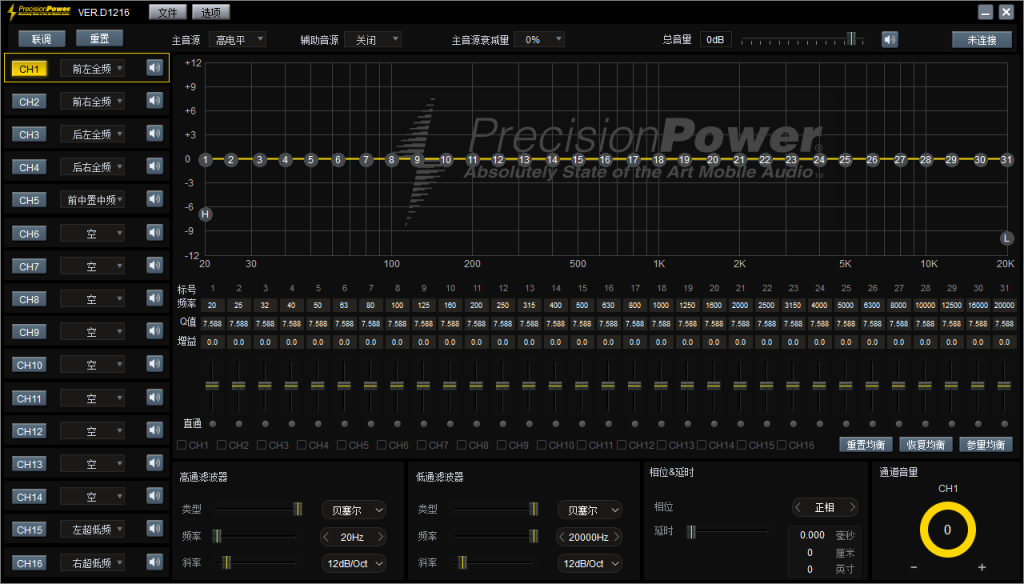Click the 重置 button
Image resolution: width=1024 pixels, height=584 pixels.
[99, 39]
